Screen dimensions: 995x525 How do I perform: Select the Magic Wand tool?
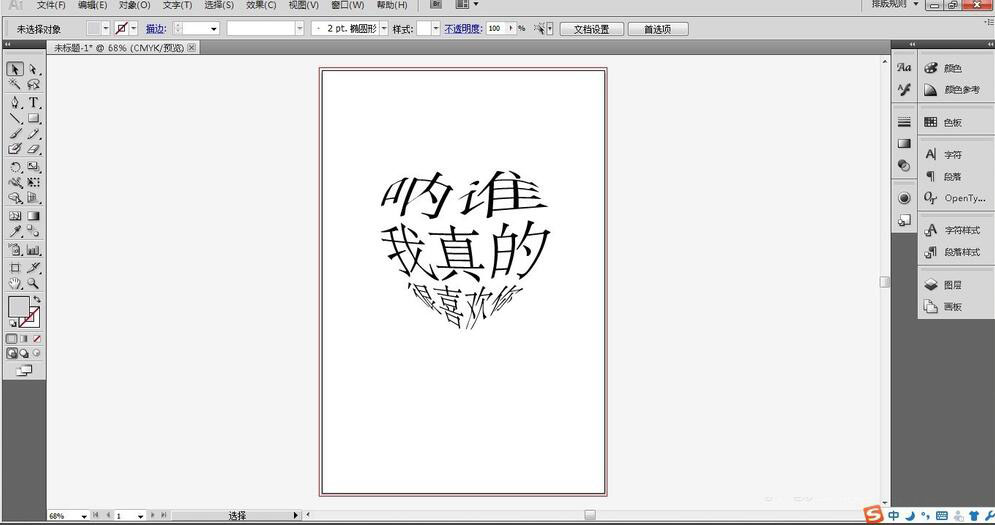tap(15, 84)
